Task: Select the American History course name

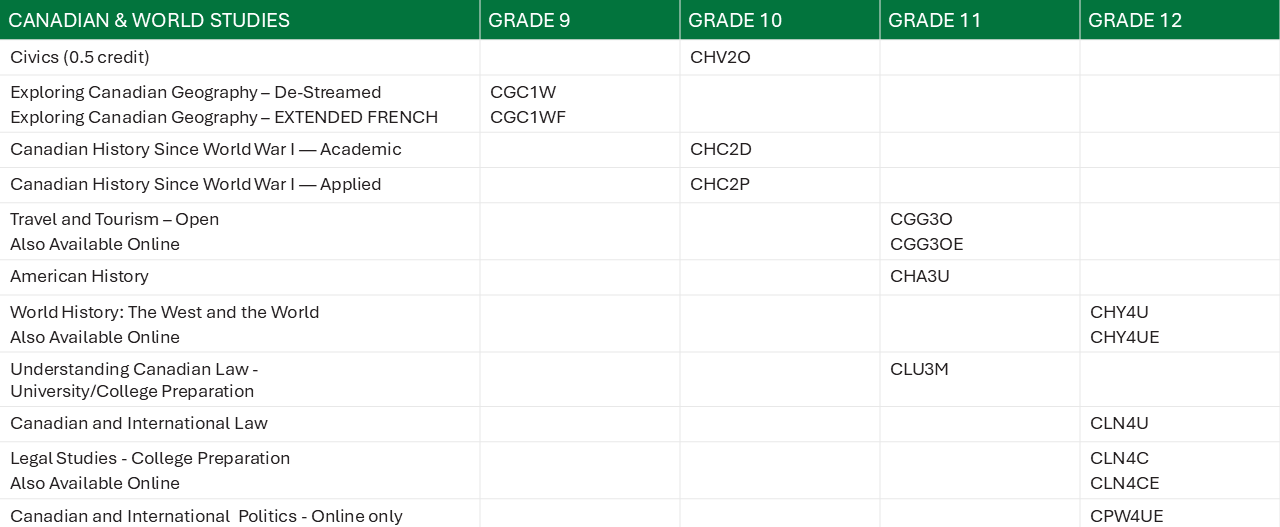Action: (79, 276)
